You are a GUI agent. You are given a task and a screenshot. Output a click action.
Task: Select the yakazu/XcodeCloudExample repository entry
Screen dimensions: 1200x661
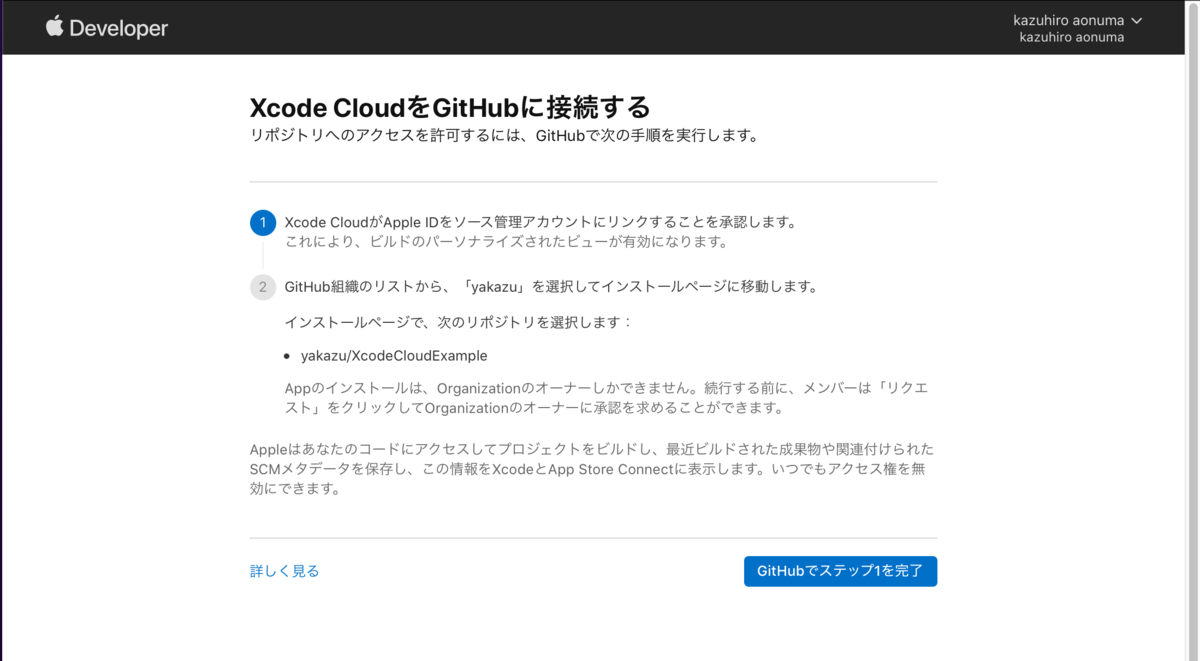coord(392,355)
